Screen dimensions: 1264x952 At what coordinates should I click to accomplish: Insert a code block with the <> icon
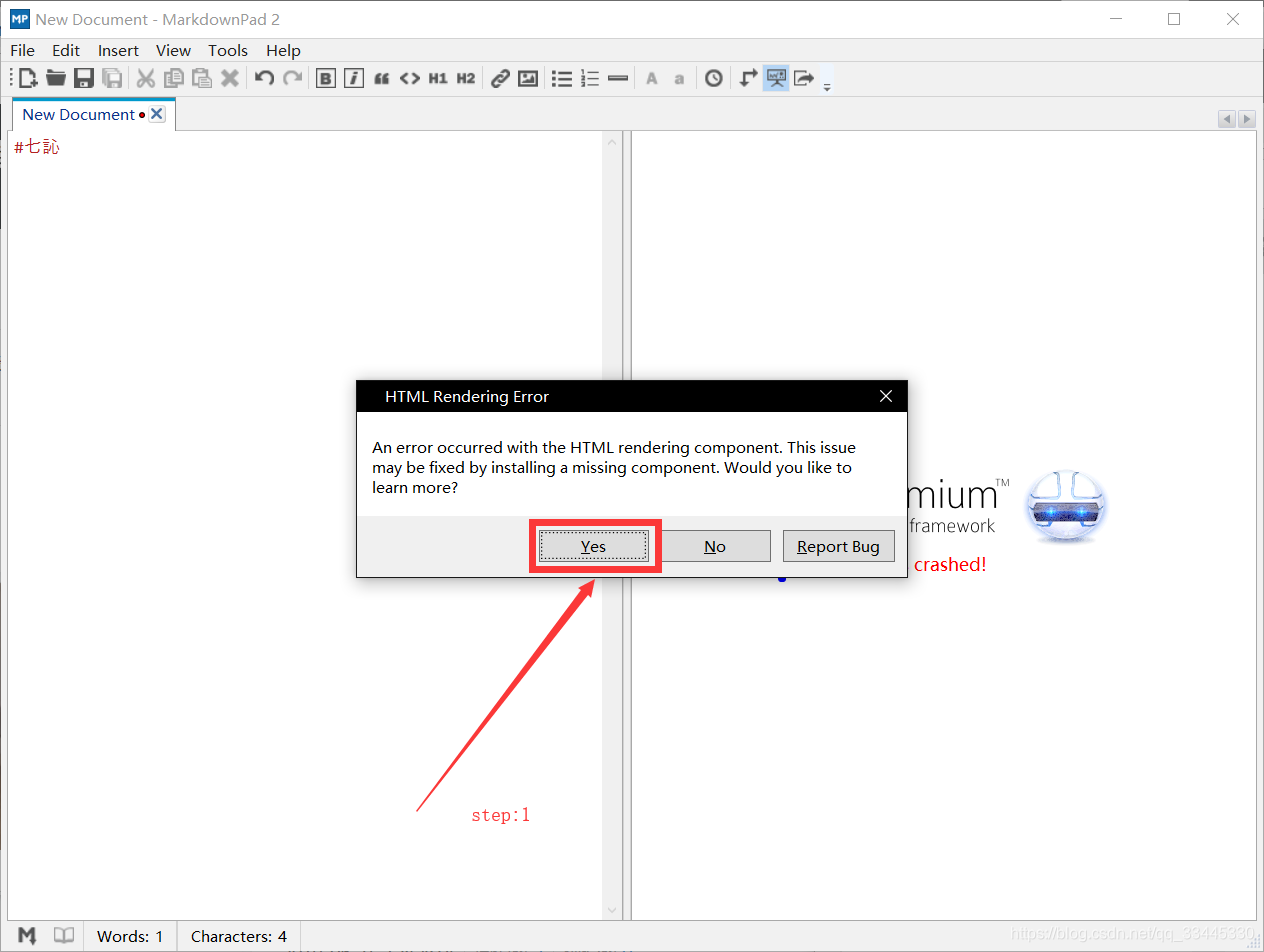tap(410, 78)
